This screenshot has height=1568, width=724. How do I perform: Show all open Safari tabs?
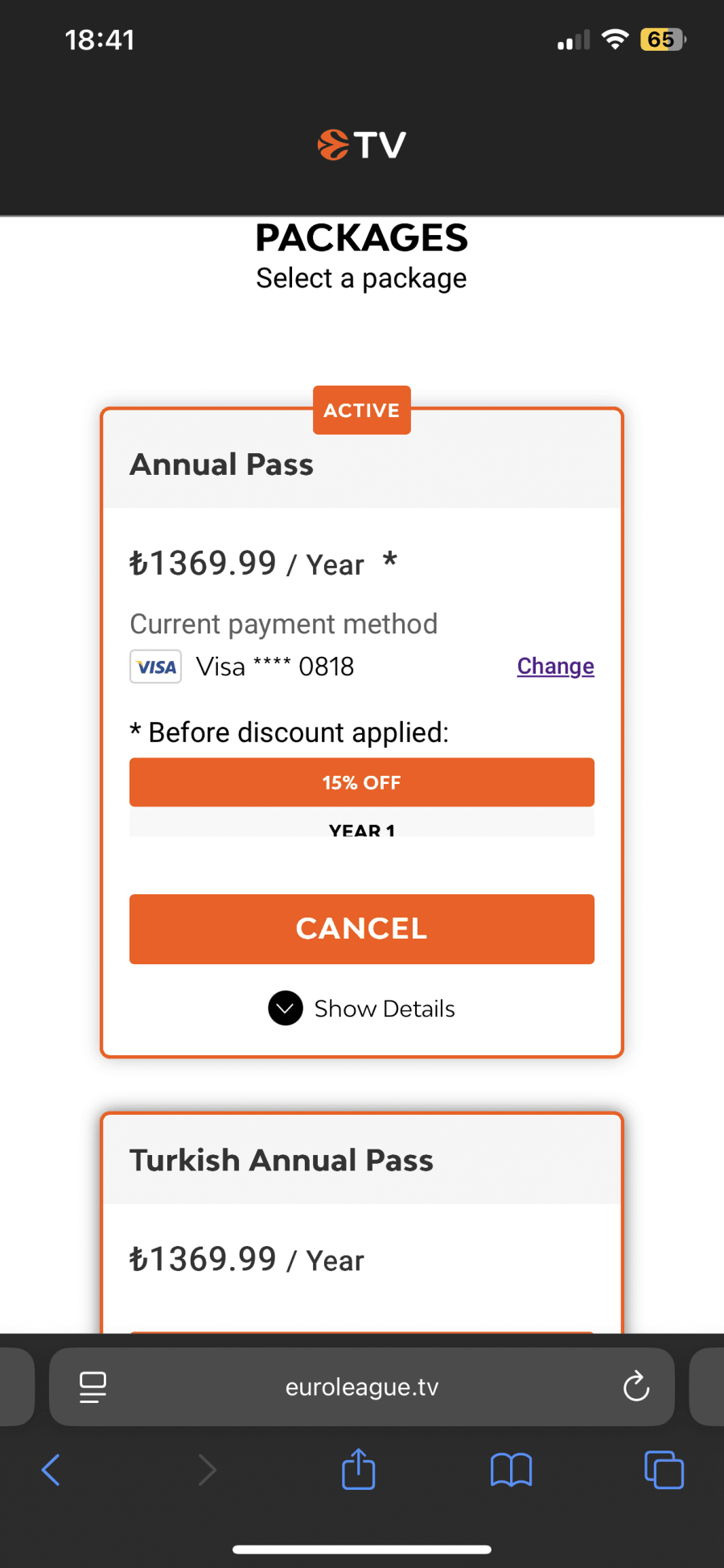664,1470
